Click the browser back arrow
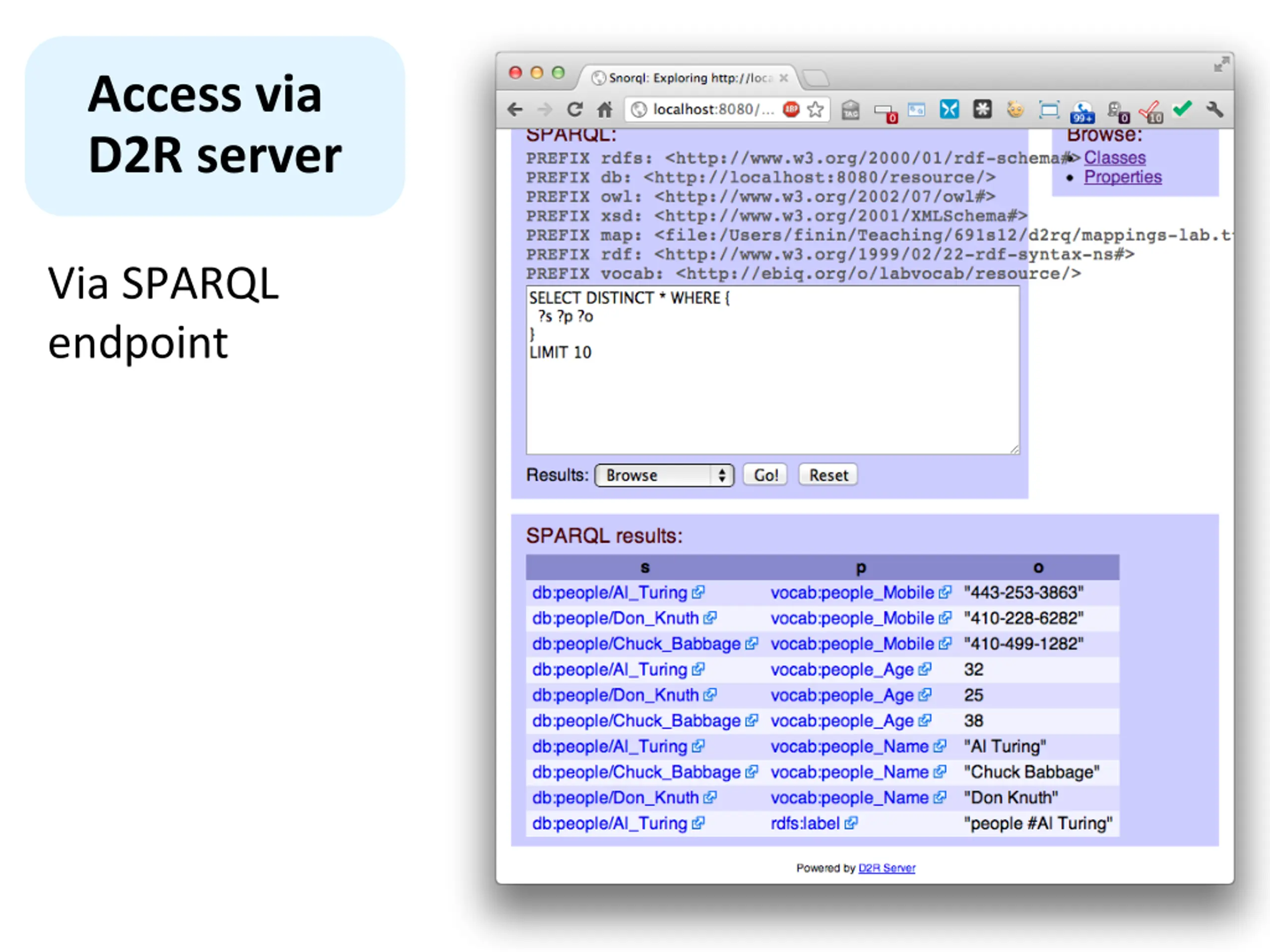 (x=515, y=109)
